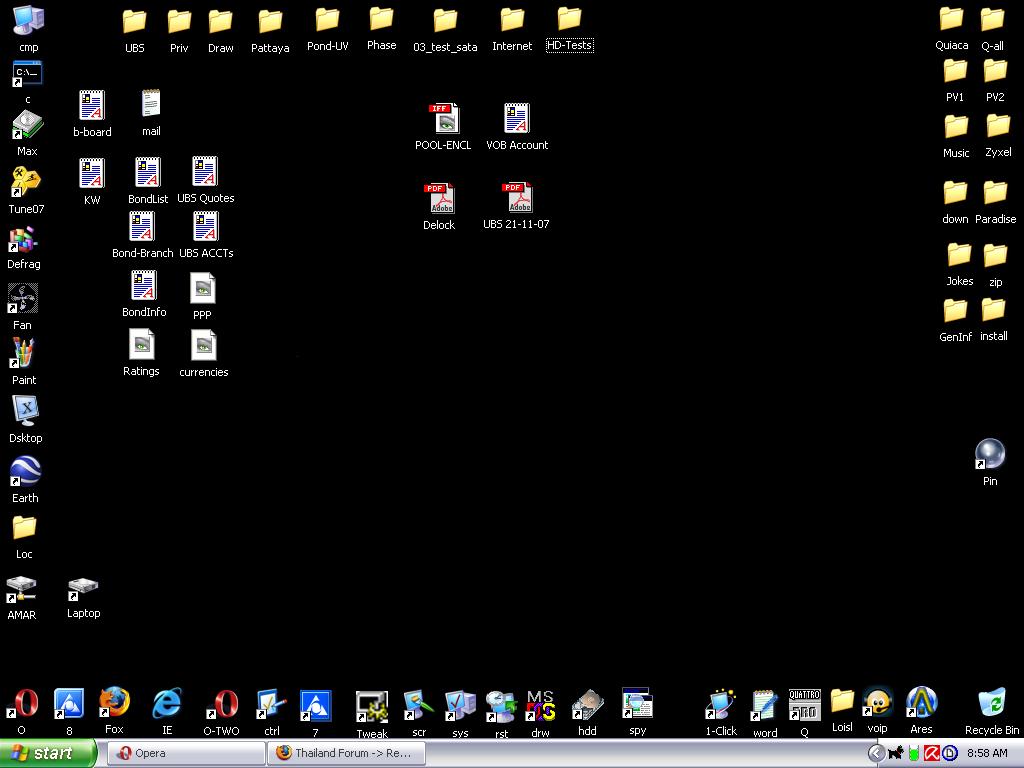Open the Google Earth desktop shortcut
The height and width of the screenshot is (768, 1024).
click(x=25, y=472)
